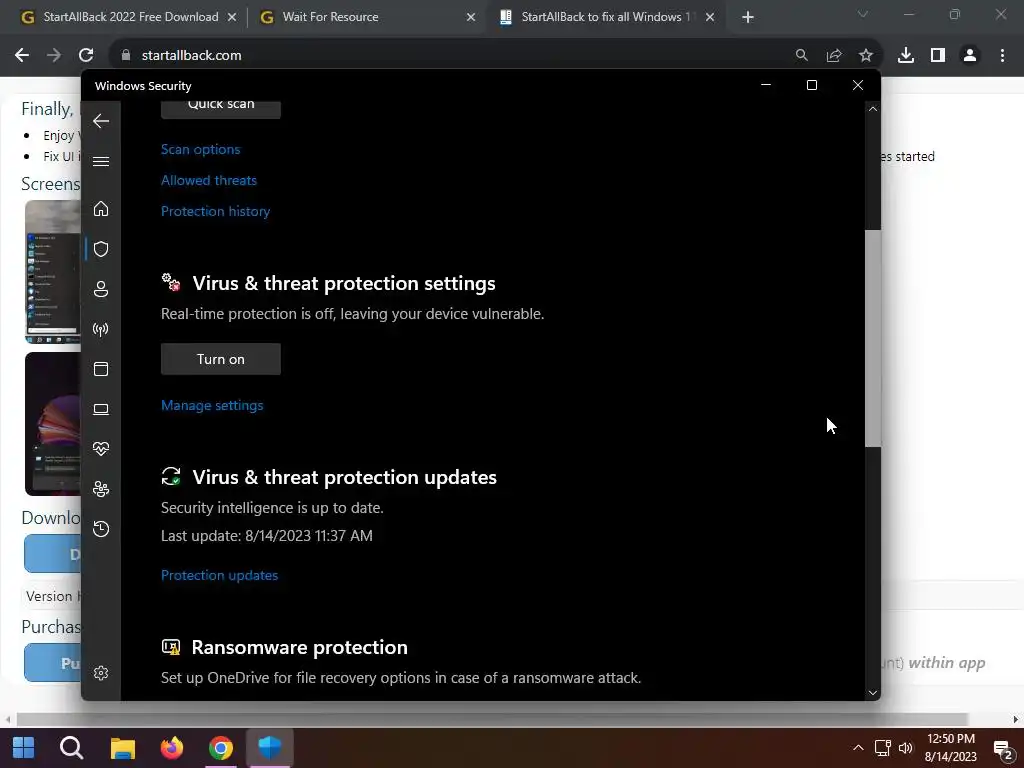Show hidden system tray icons

pos(858,748)
